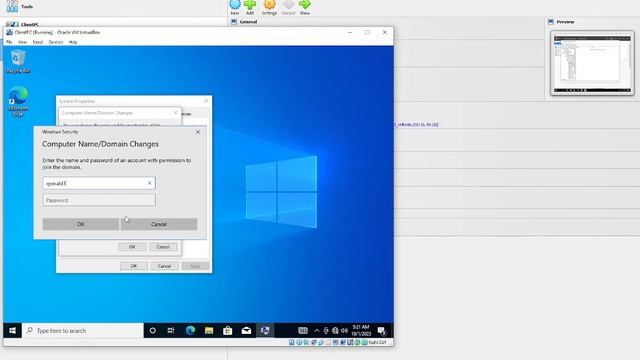Open the Input menu of VM window

pyautogui.click(x=38, y=42)
